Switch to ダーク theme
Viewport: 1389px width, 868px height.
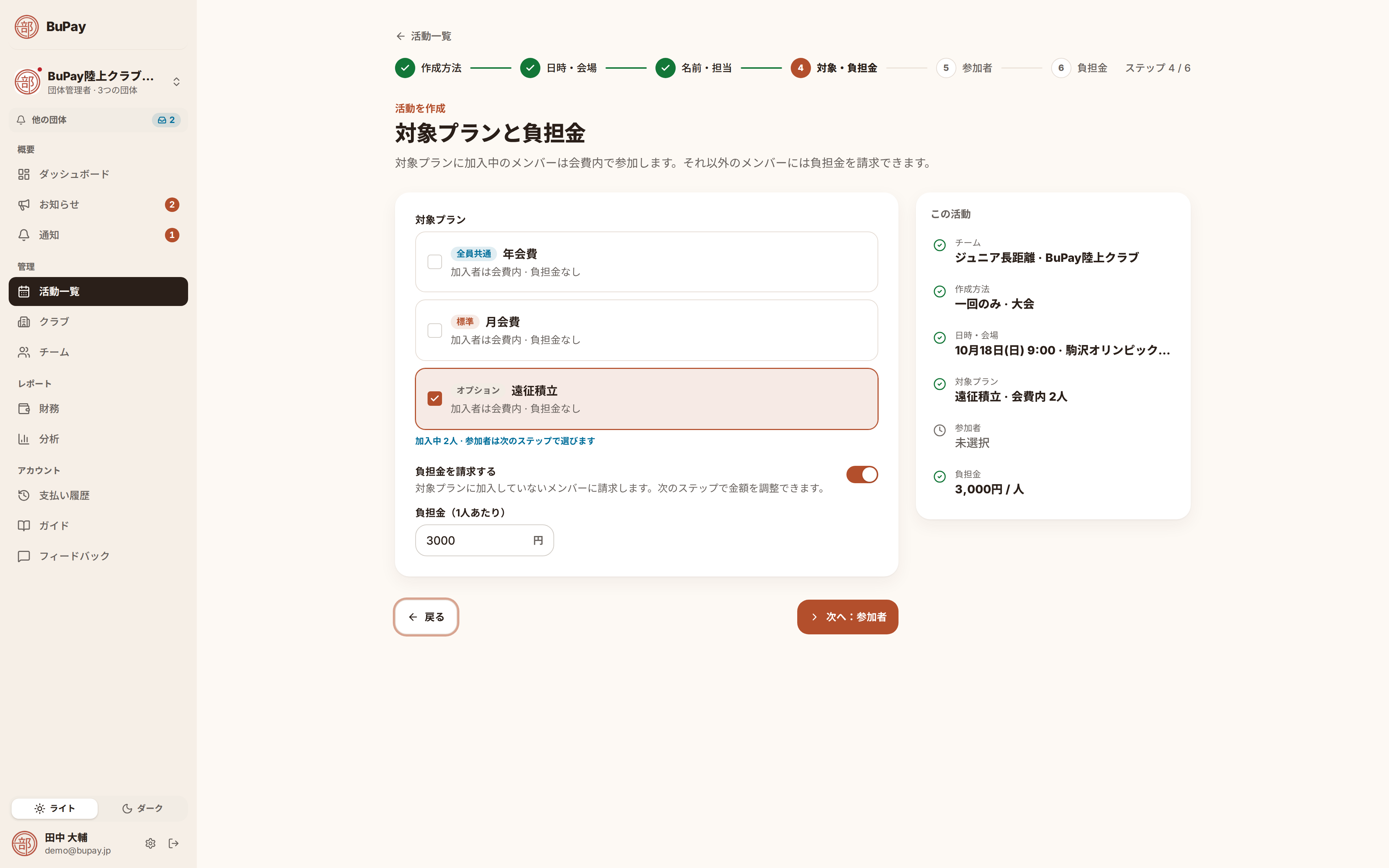(x=143, y=808)
